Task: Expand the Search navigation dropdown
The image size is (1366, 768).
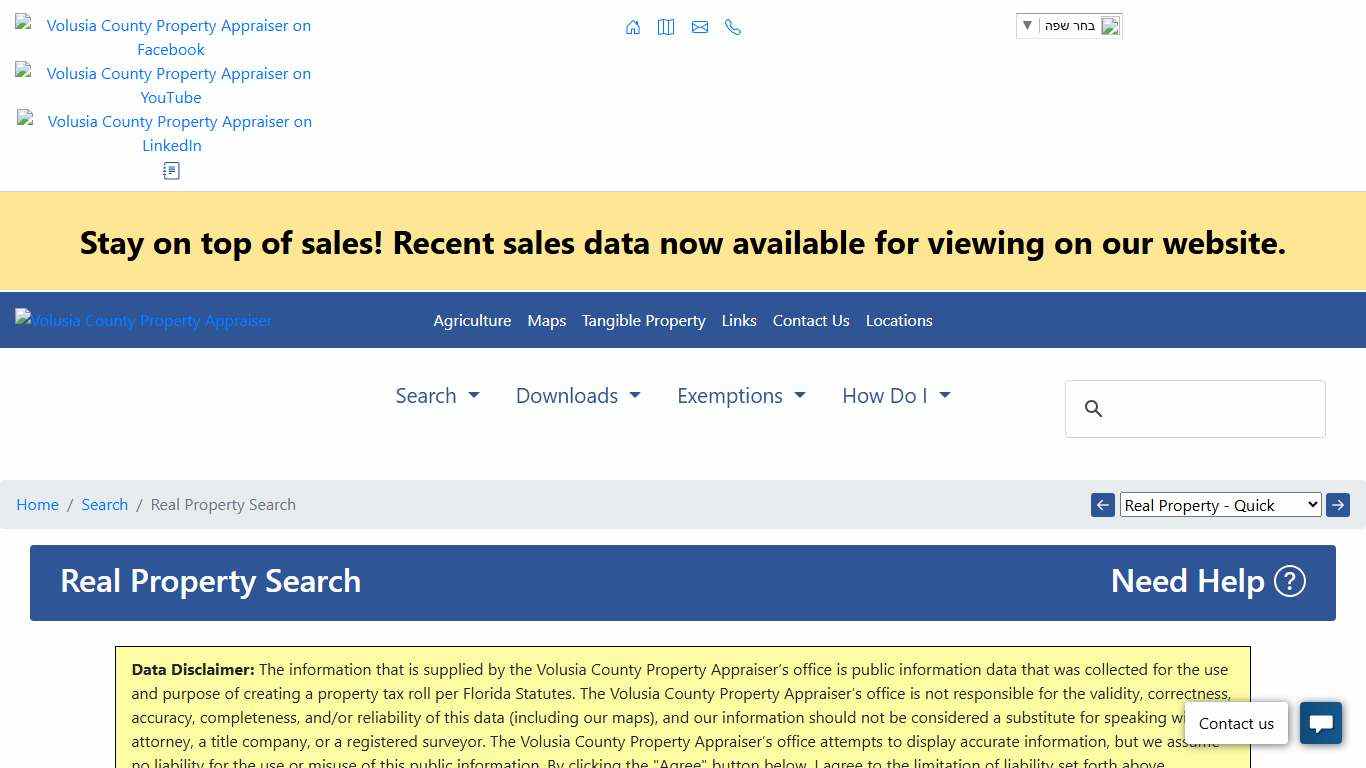Action: tap(437, 396)
